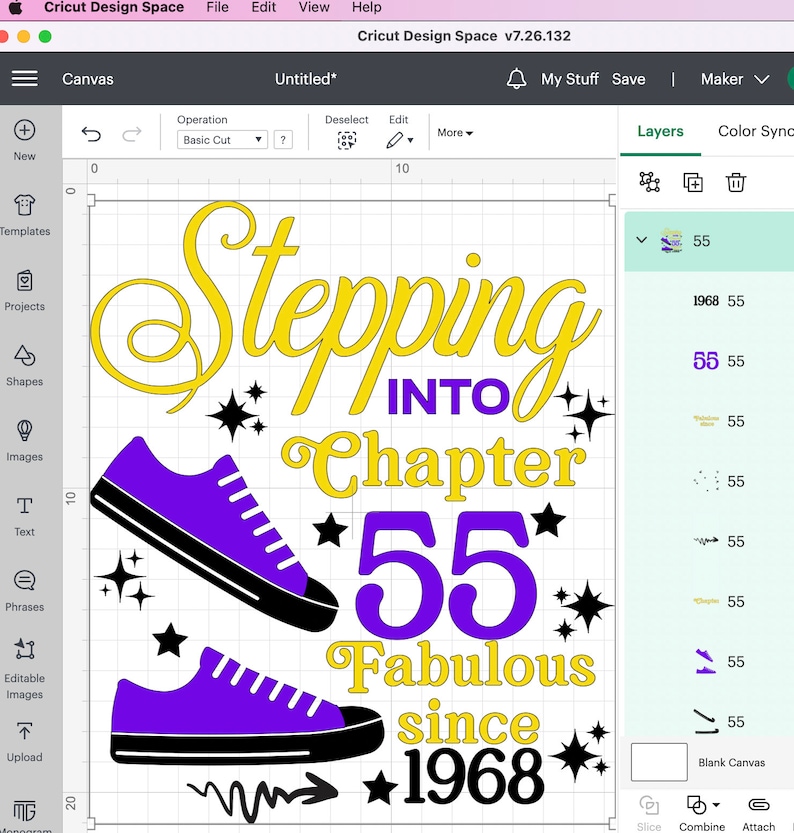Image resolution: width=794 pixels, height=833 pixels.
Task: Collapse the 55 group layer
Action: pos(642,240)
